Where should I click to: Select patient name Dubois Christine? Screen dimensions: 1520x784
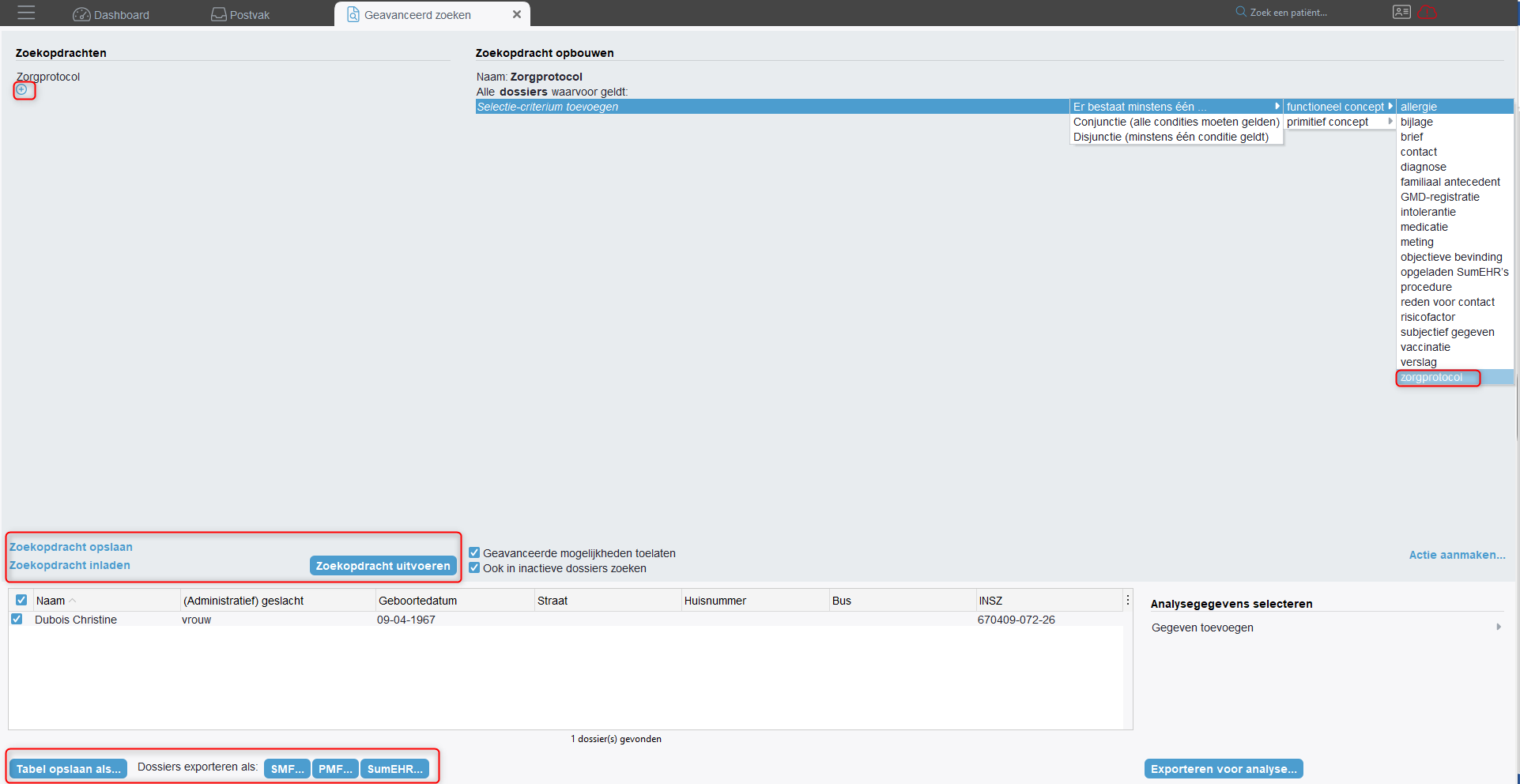pos(76,620)
